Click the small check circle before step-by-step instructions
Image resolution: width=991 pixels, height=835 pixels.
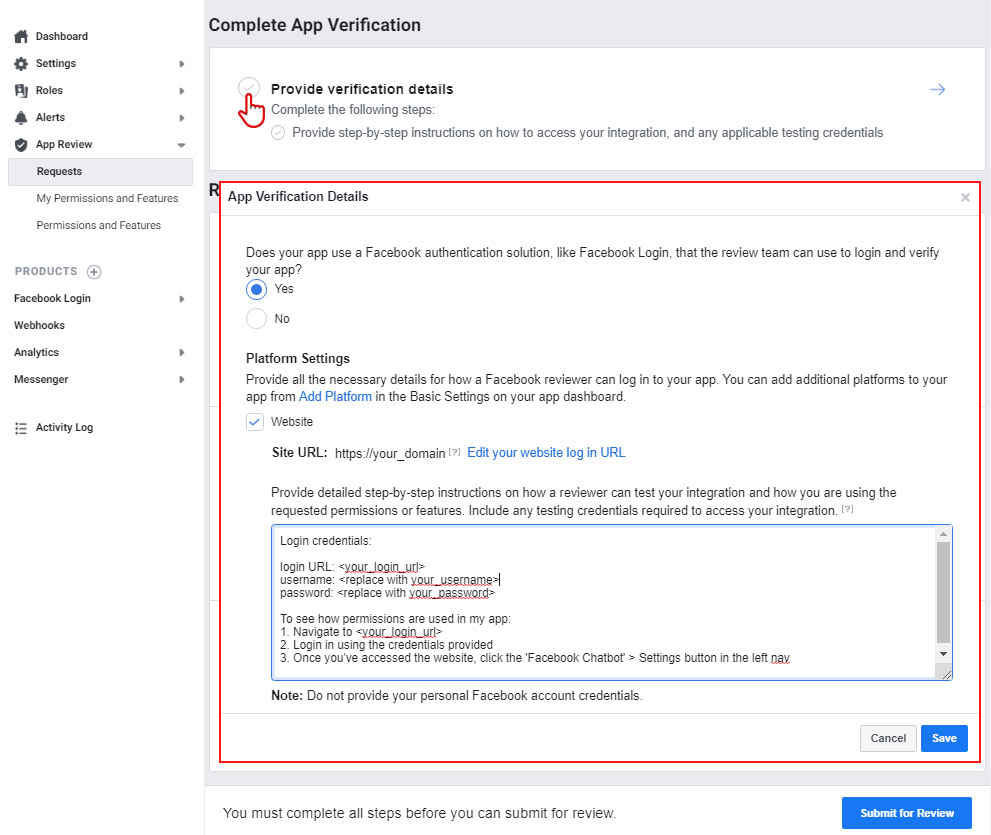click(x=278, y=133)
